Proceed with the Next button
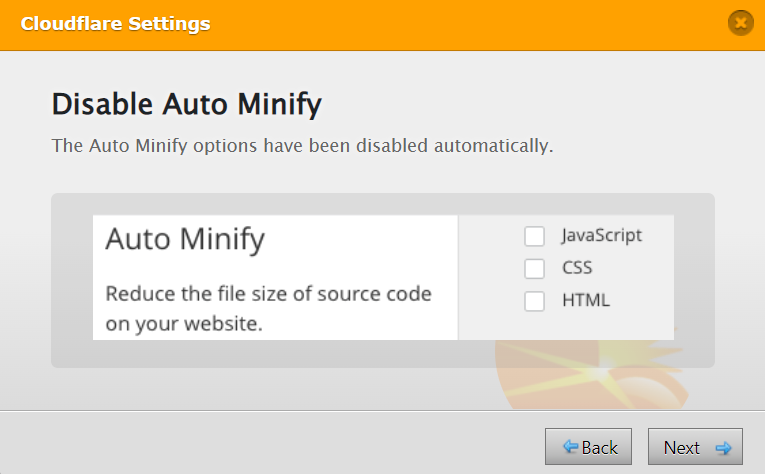Viewport: 765px width, 474px height. pyautogui.click(x=695, y=447)
